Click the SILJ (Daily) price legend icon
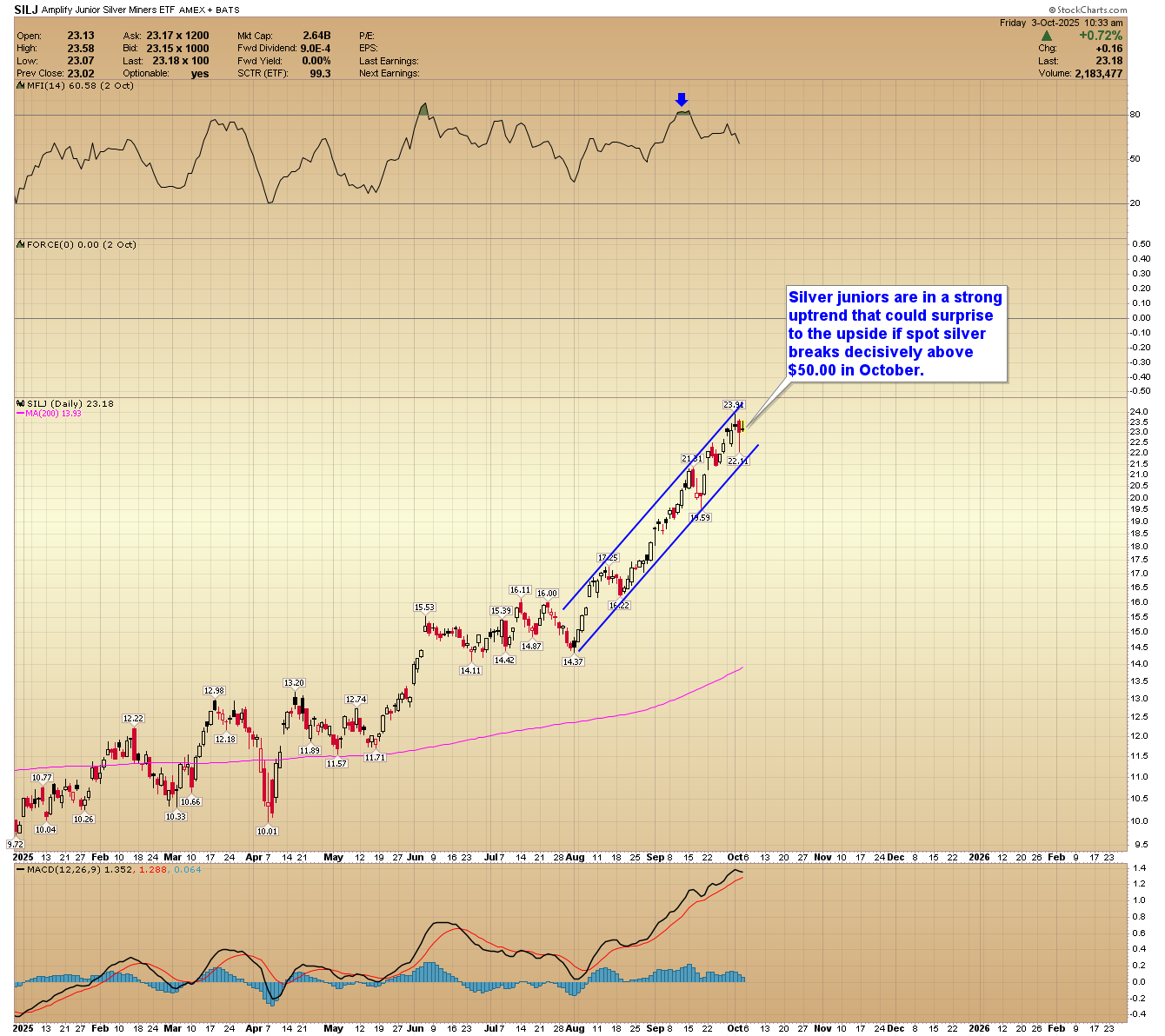 pos(20,404)
